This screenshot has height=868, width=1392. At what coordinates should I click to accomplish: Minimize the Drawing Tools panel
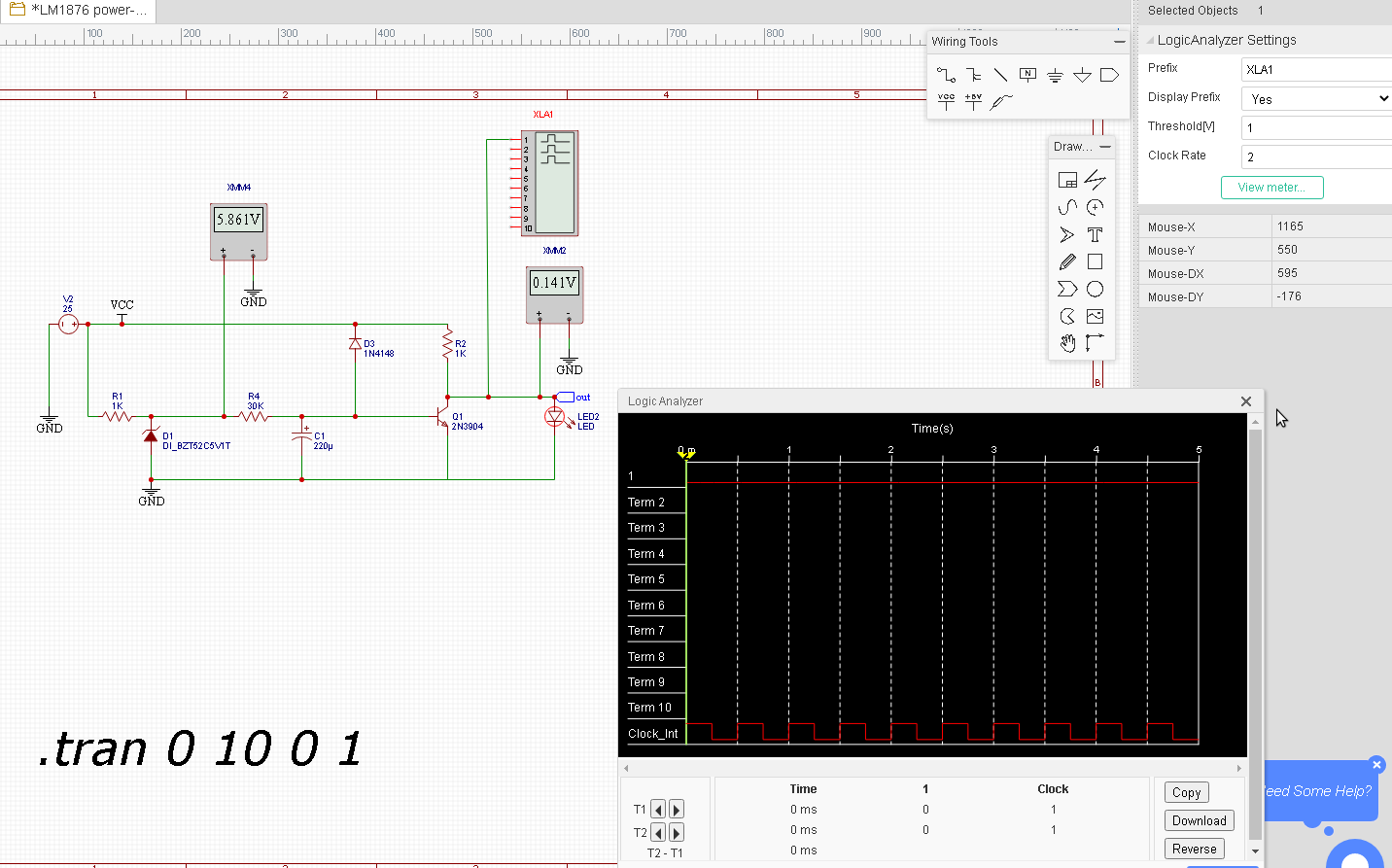(x=1105, y=147)
